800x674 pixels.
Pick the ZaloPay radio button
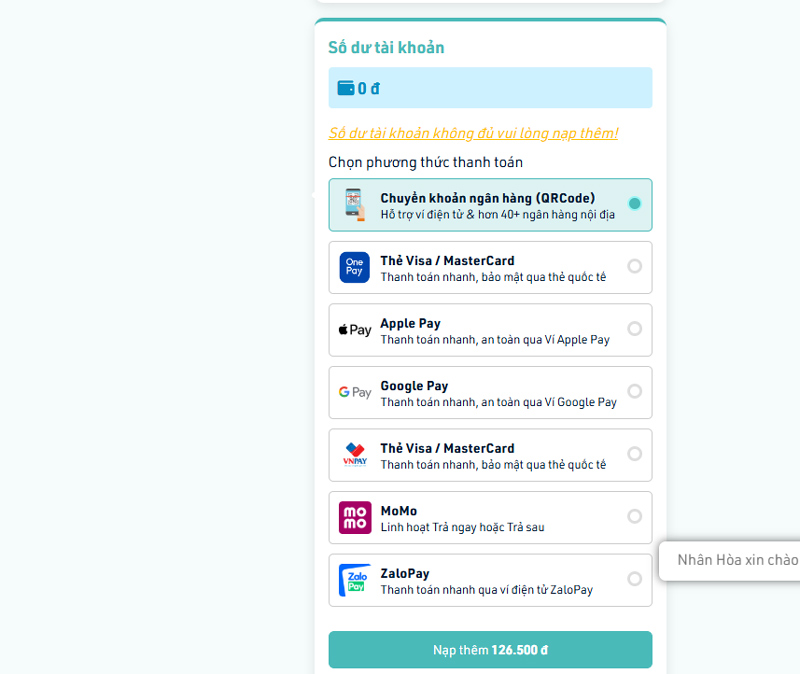pos(634,579)
